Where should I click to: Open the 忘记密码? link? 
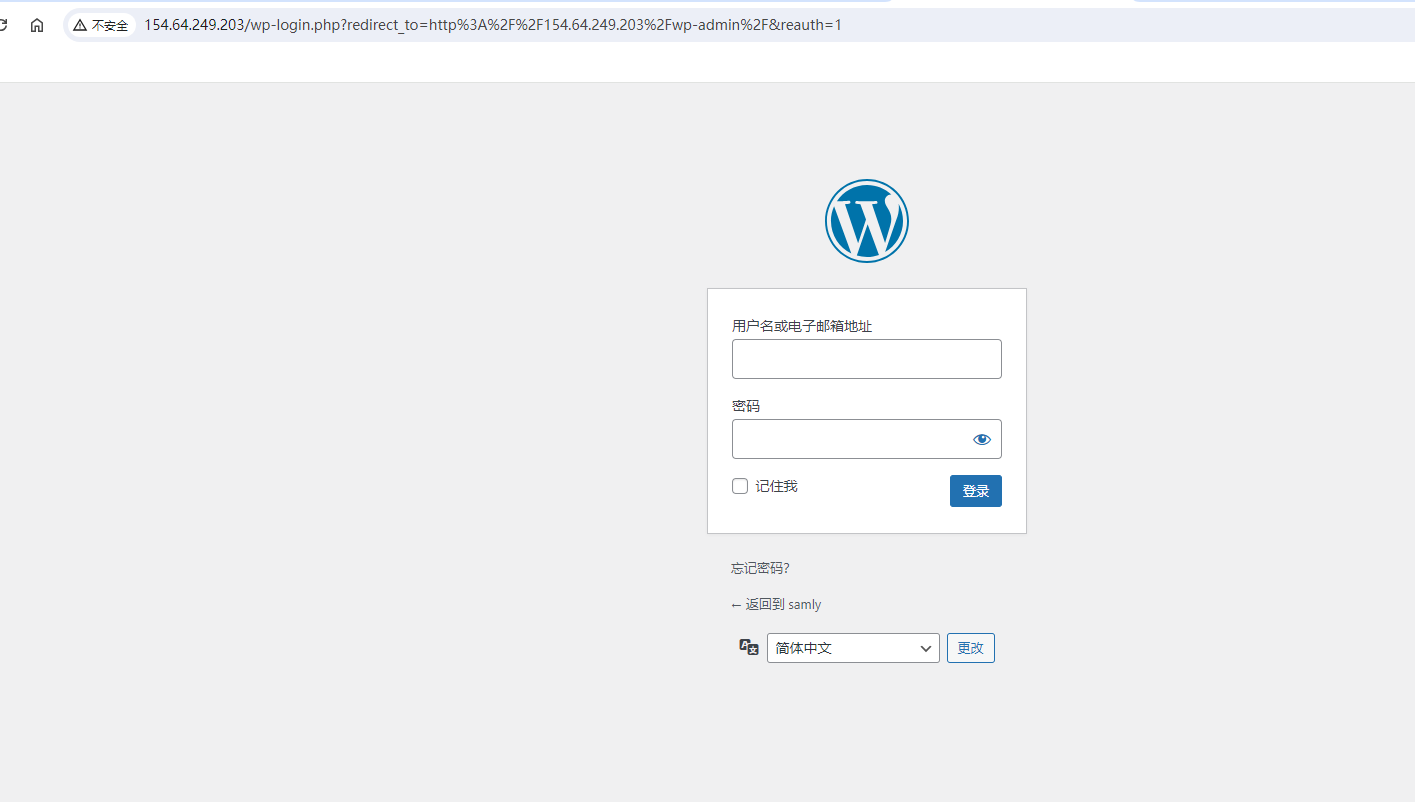tap(760, 568)
